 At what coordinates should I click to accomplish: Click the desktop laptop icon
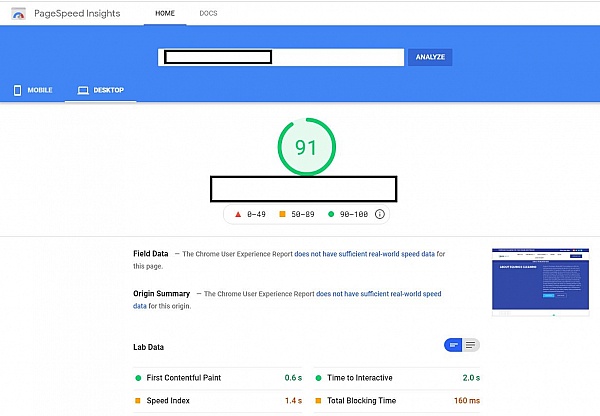click(x=83, y=90)
